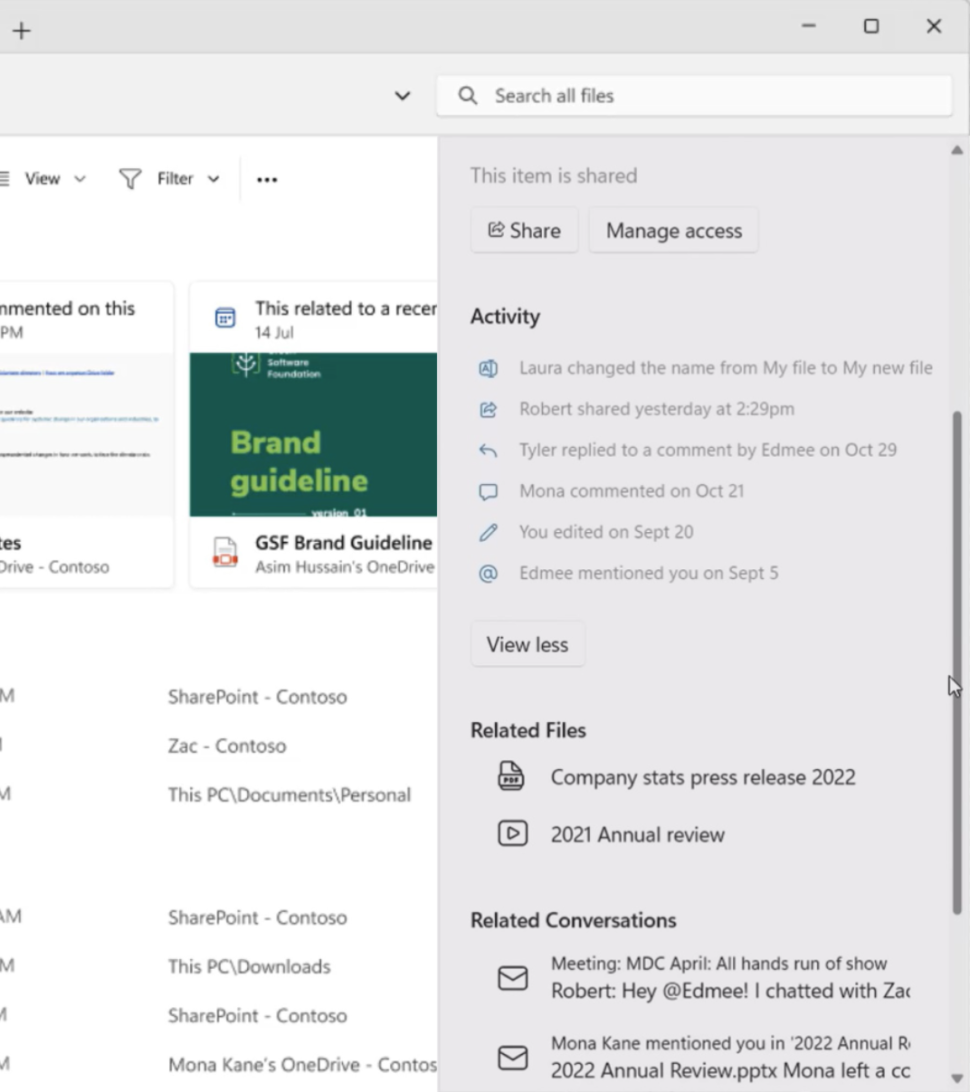
Task: Open the See more ellipsis menu in the toolbar
Action: pos(266,178)
